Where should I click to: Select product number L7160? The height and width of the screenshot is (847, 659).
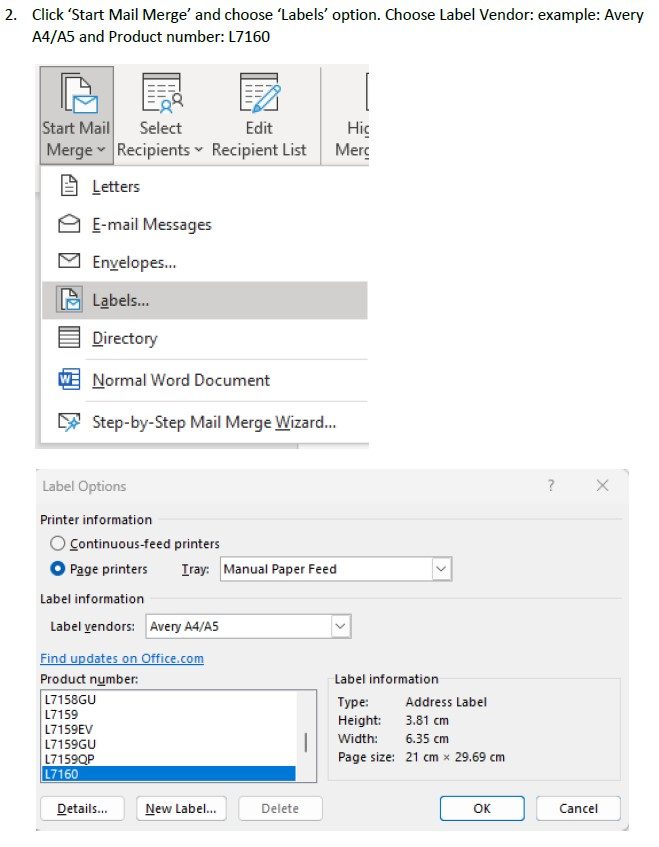click(x=169, y=774)
